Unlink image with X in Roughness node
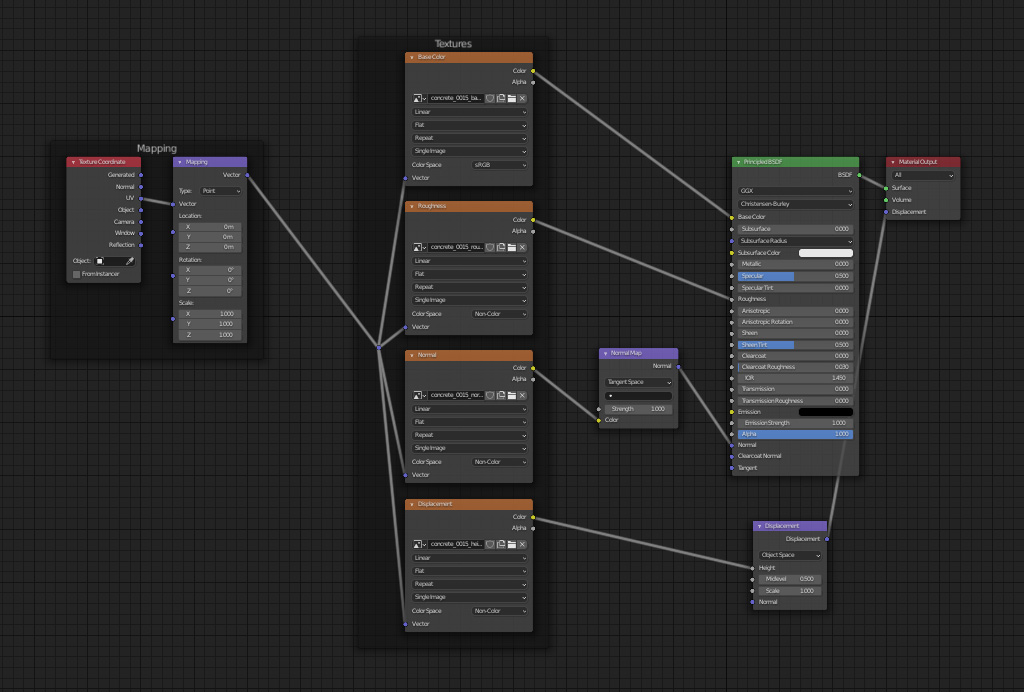Screen dimensions: 1024x692 click(x=522, y=247)
